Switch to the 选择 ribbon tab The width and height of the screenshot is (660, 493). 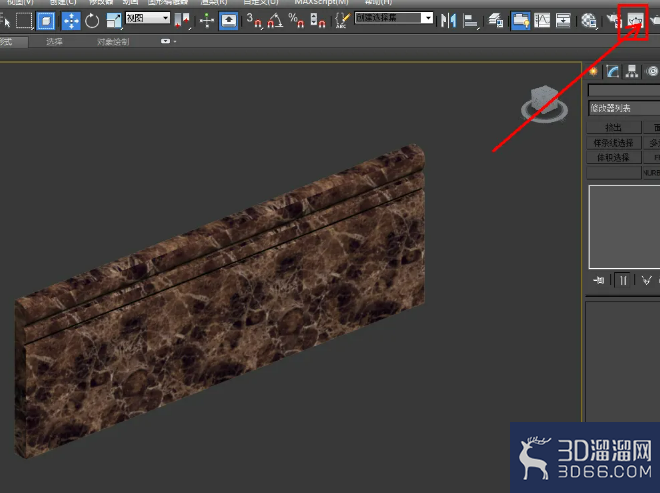pyautogui.click(x=54, y=42)
